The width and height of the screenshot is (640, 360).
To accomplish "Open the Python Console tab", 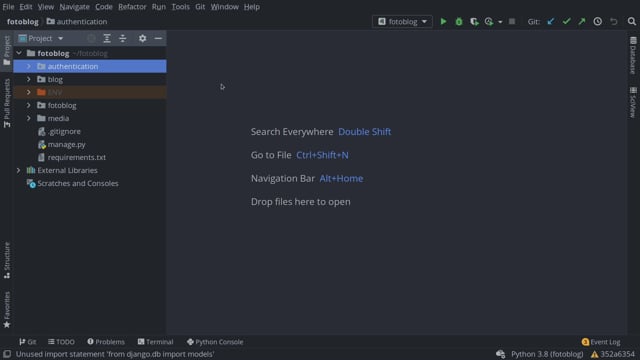I will click(x=215, y=342).
